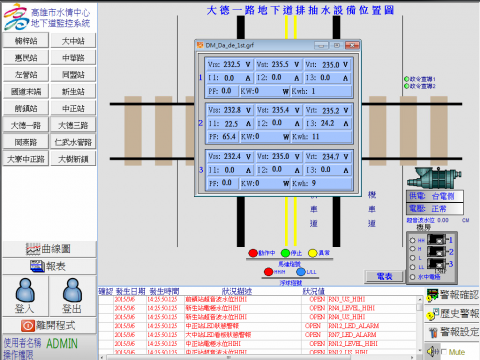Open 警報確認 alarm acknowledge
The image size is (480, 360).
(452, 295)
